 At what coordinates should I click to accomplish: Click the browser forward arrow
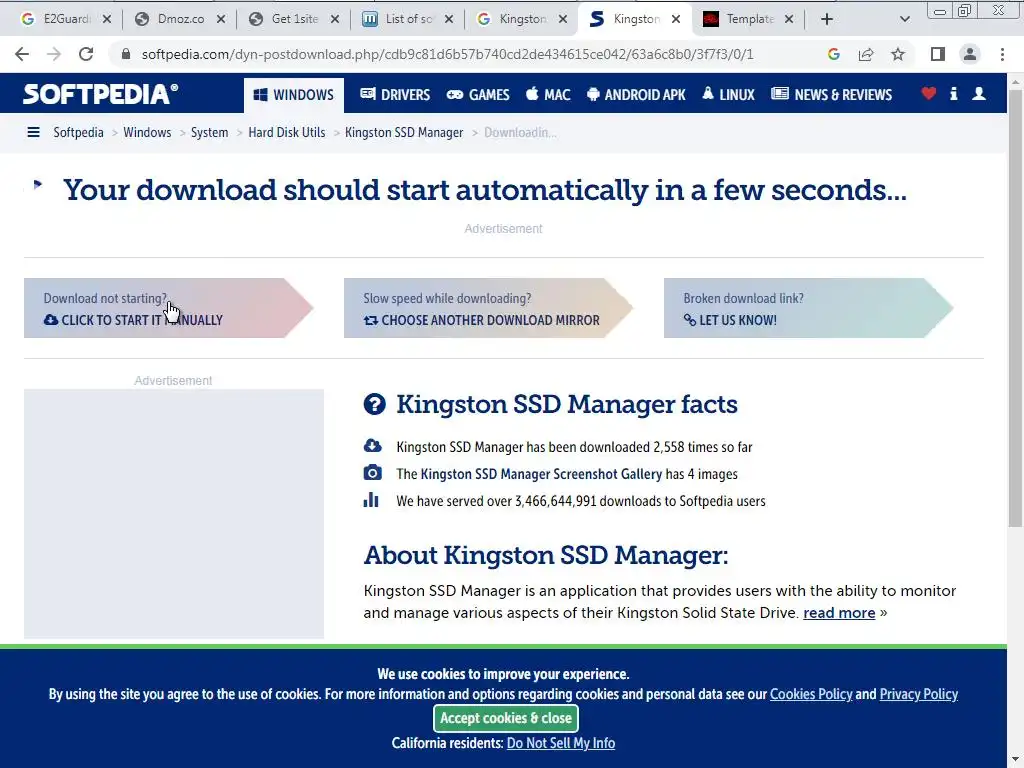click(x=54, y=54)
